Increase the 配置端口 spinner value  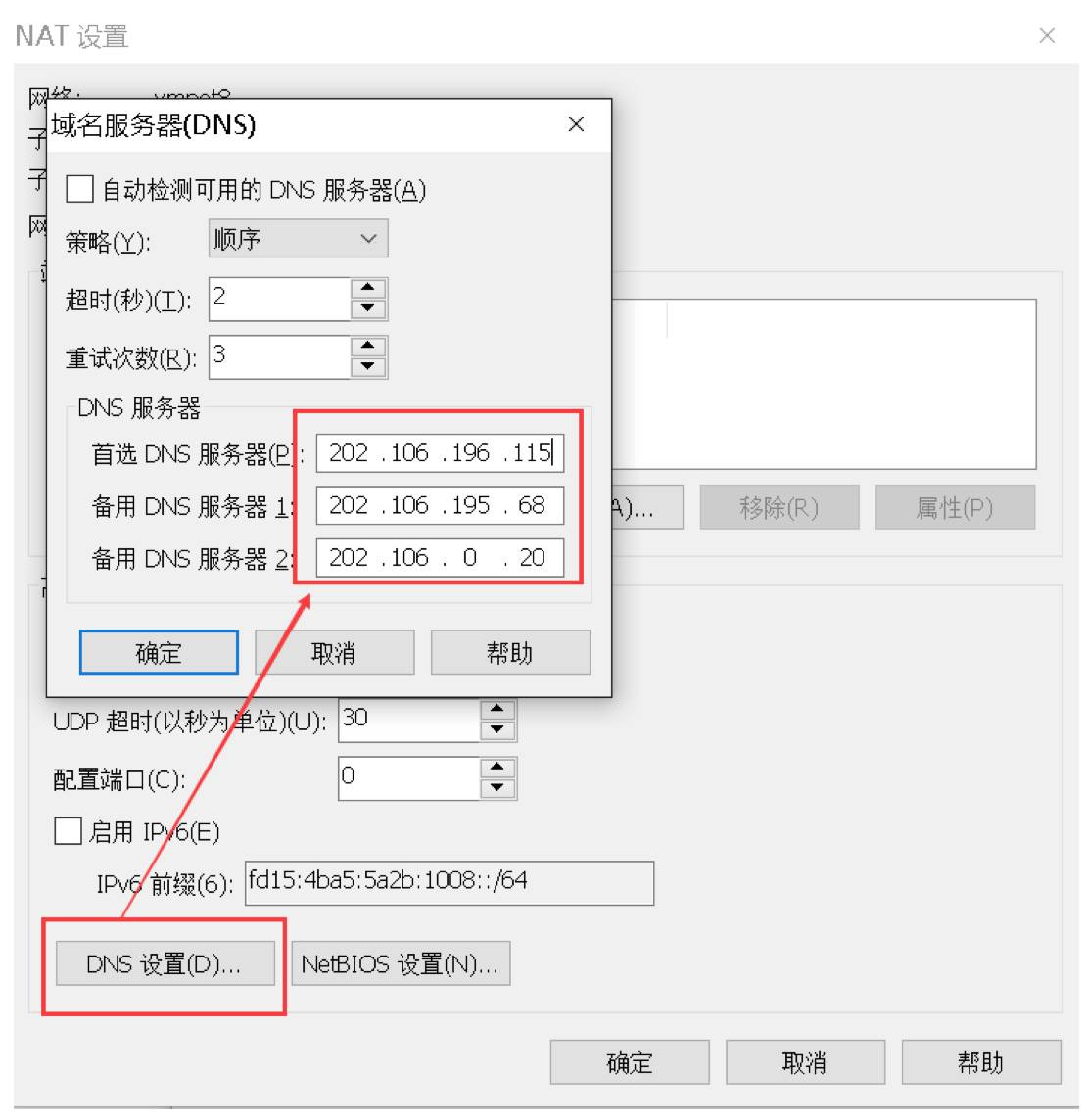pos(497,768)
